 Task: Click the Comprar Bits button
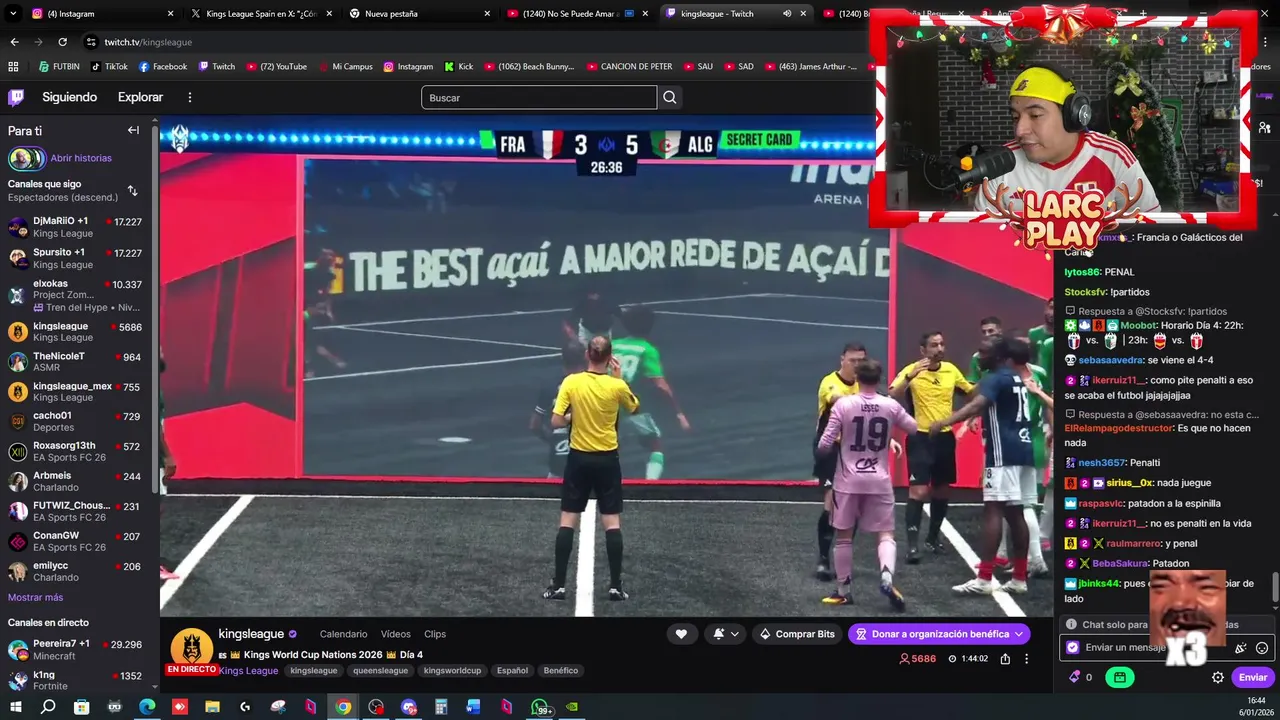pos(796,634)
